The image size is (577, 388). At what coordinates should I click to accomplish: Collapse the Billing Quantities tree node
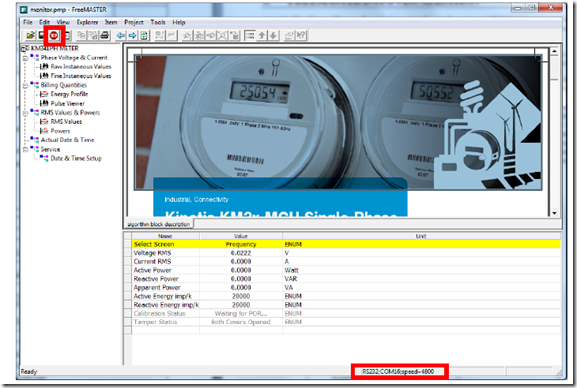tap(25, 86)
